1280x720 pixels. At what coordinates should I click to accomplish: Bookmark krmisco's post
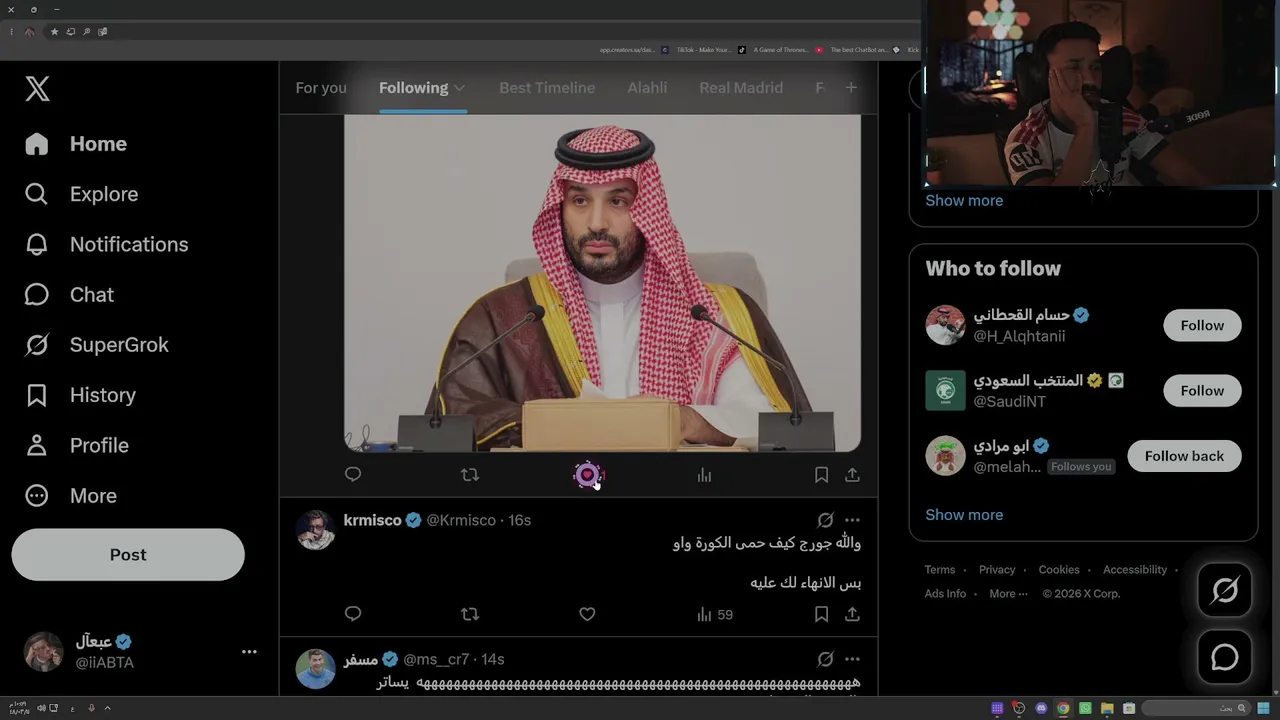click(821, 614)
